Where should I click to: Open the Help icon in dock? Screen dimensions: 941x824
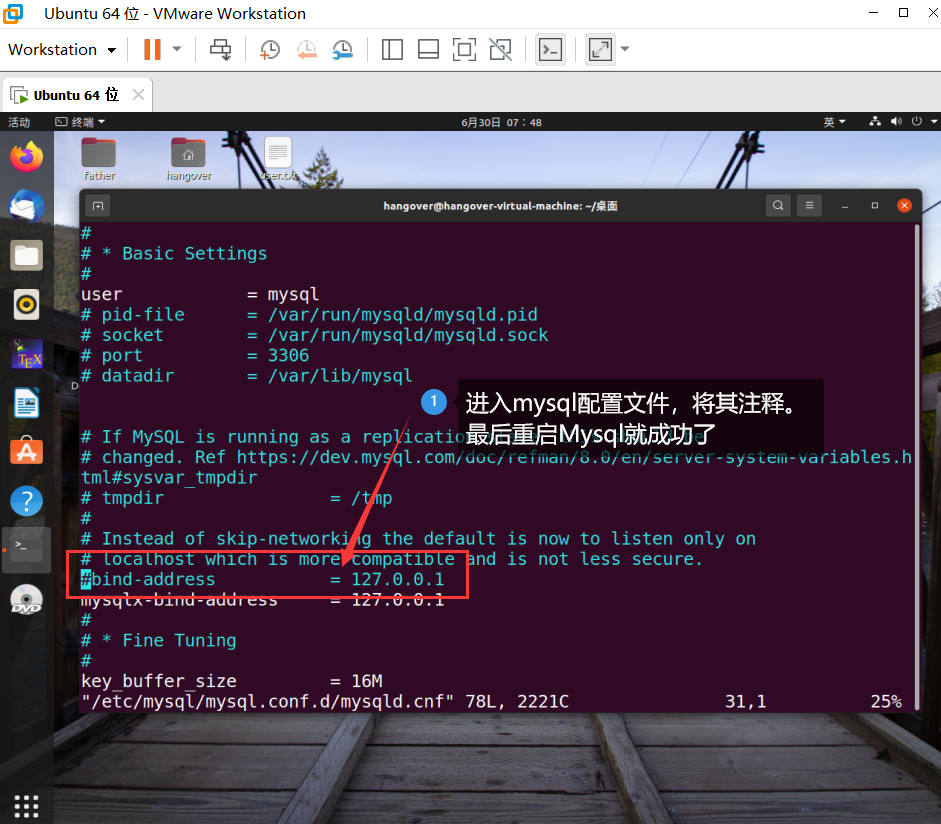[x=26, y=501]
